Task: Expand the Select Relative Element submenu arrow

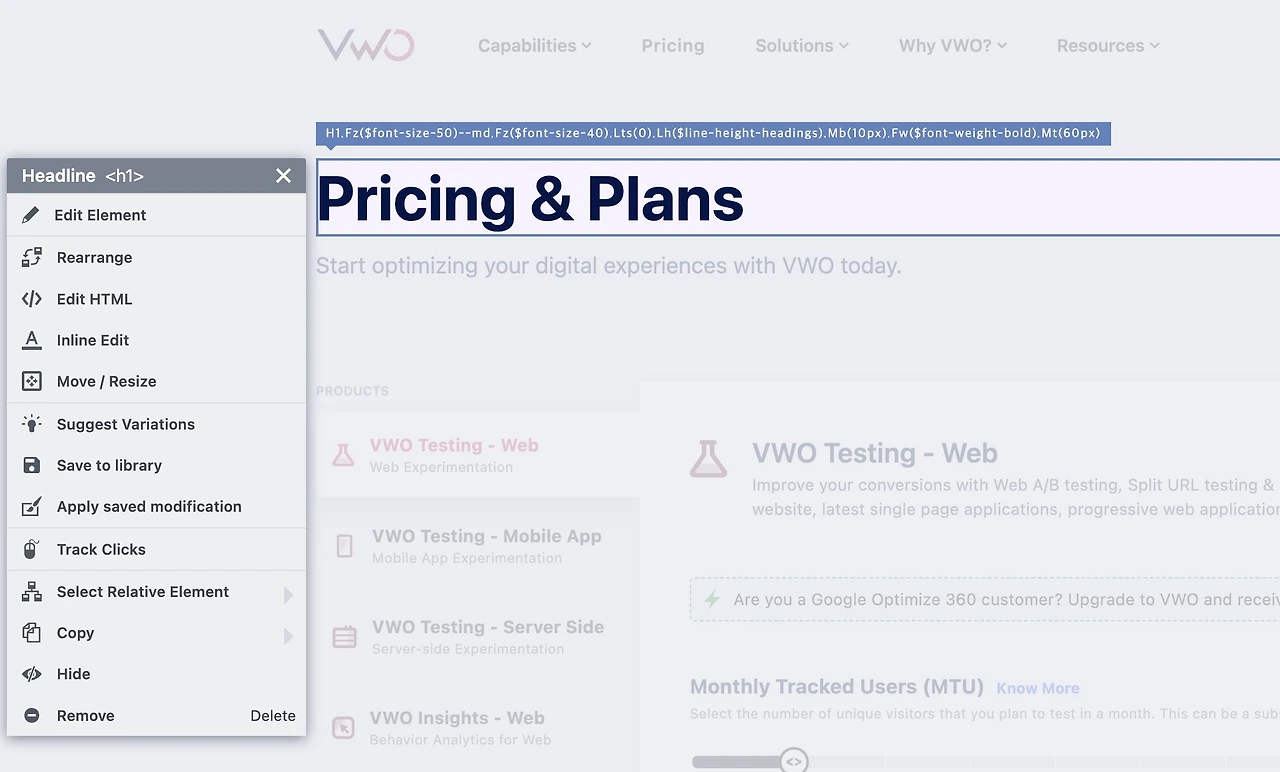Action: (x=288, y=595)
